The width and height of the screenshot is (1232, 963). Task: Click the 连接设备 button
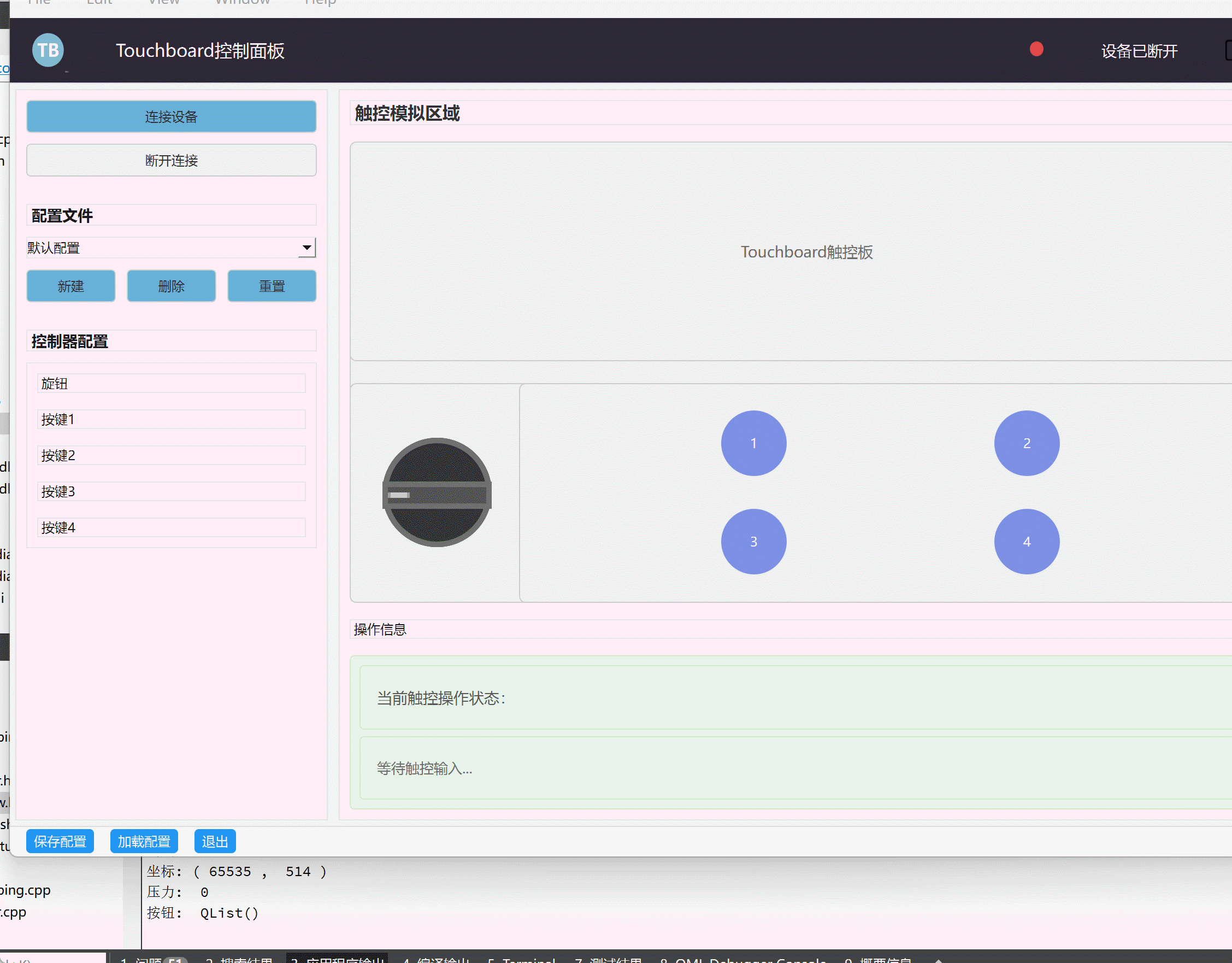(171, 117)
